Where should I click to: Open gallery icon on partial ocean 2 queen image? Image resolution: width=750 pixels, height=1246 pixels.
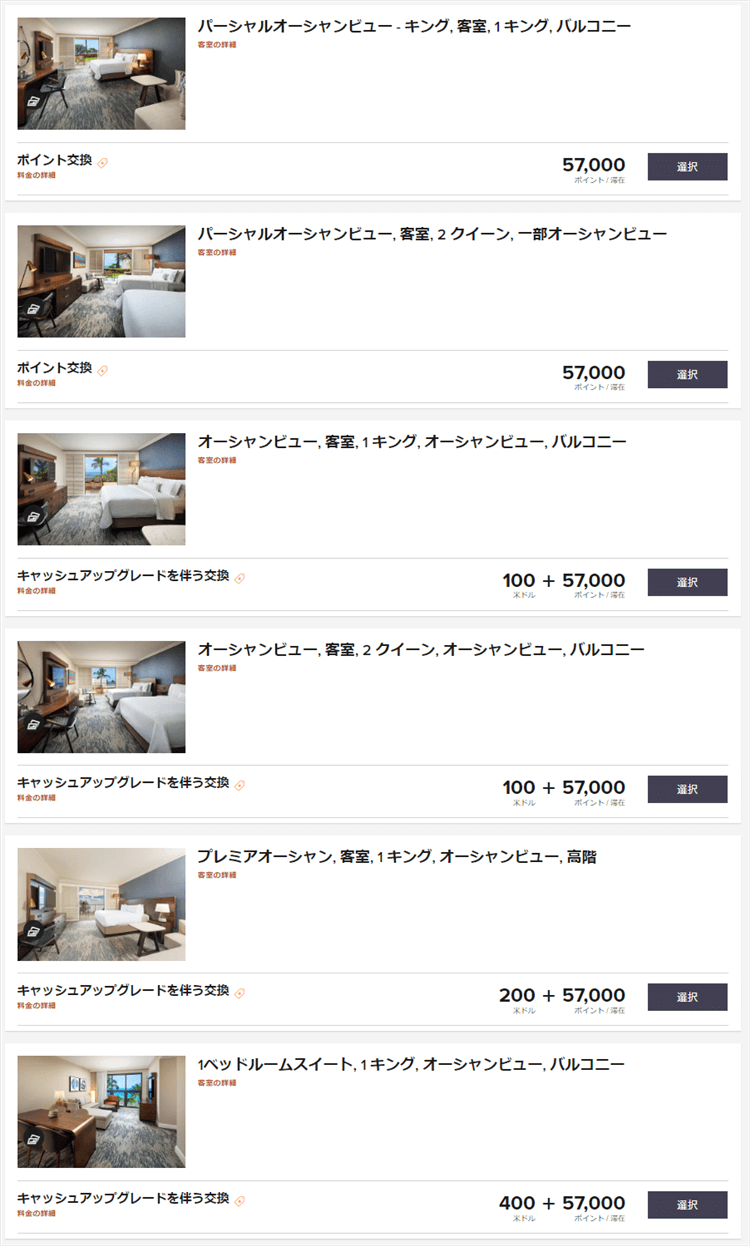tap(33, 309)
